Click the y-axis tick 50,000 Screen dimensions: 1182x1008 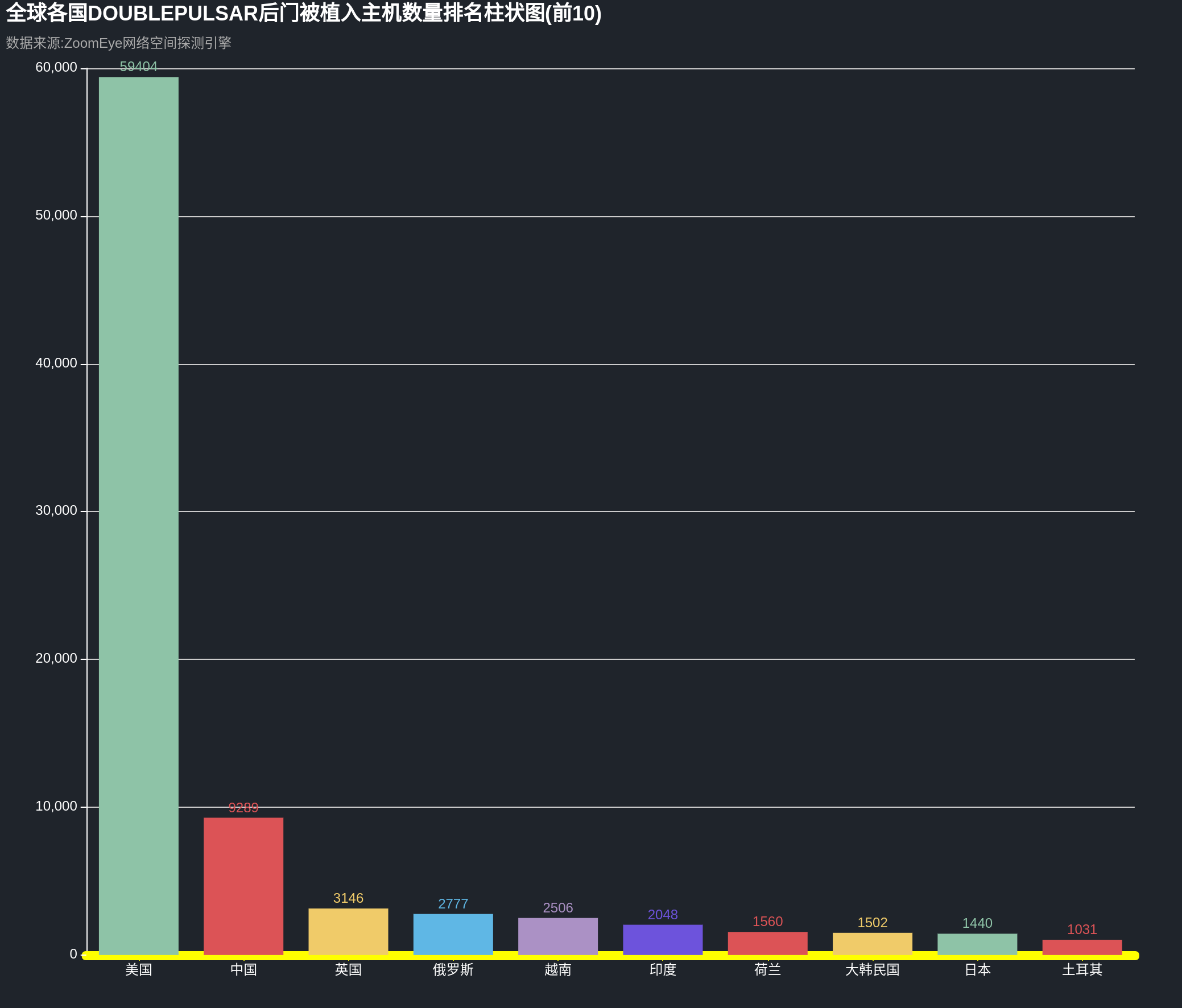(x=56, y=215)
